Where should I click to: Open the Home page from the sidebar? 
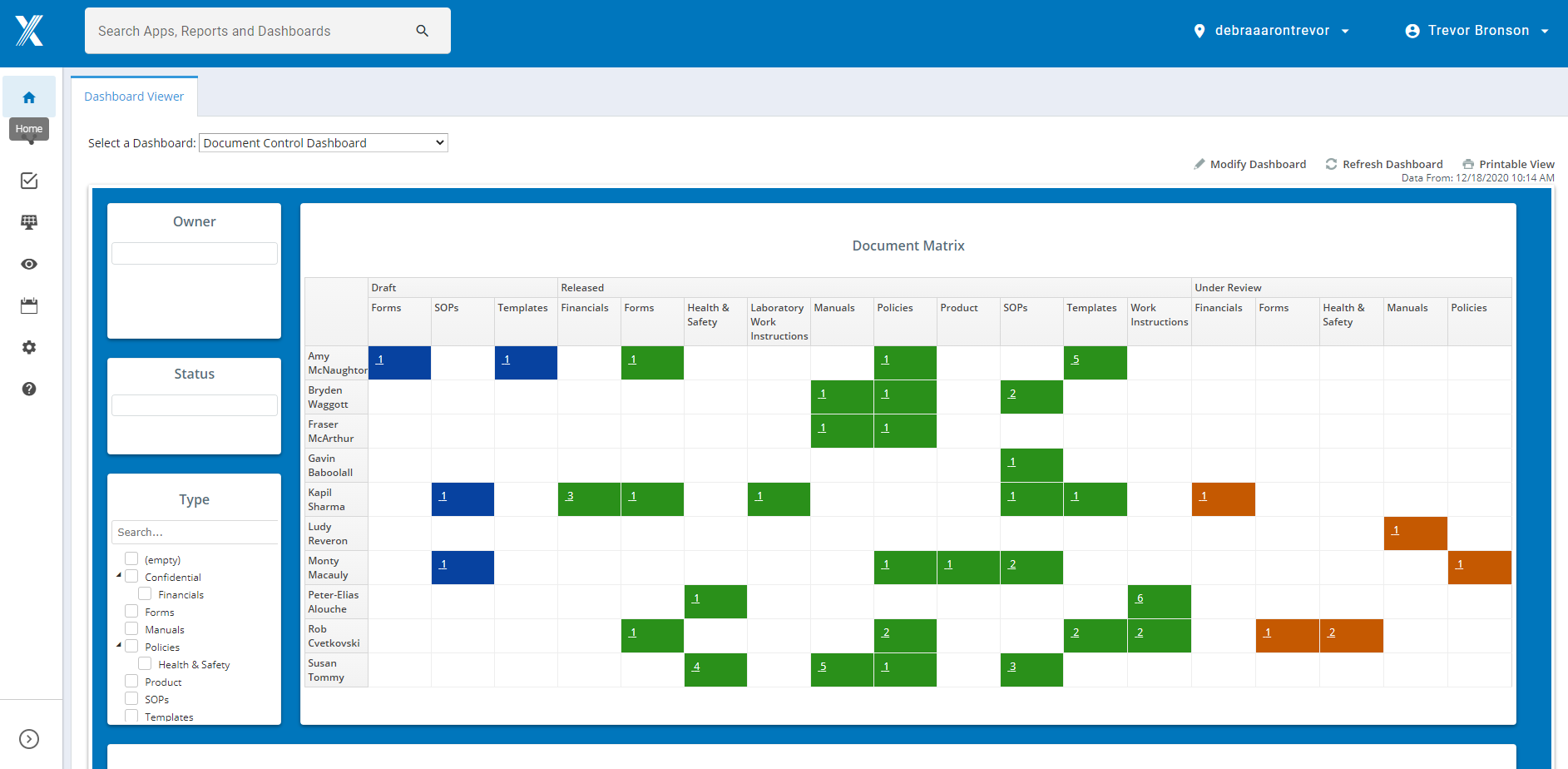(29, 97)
